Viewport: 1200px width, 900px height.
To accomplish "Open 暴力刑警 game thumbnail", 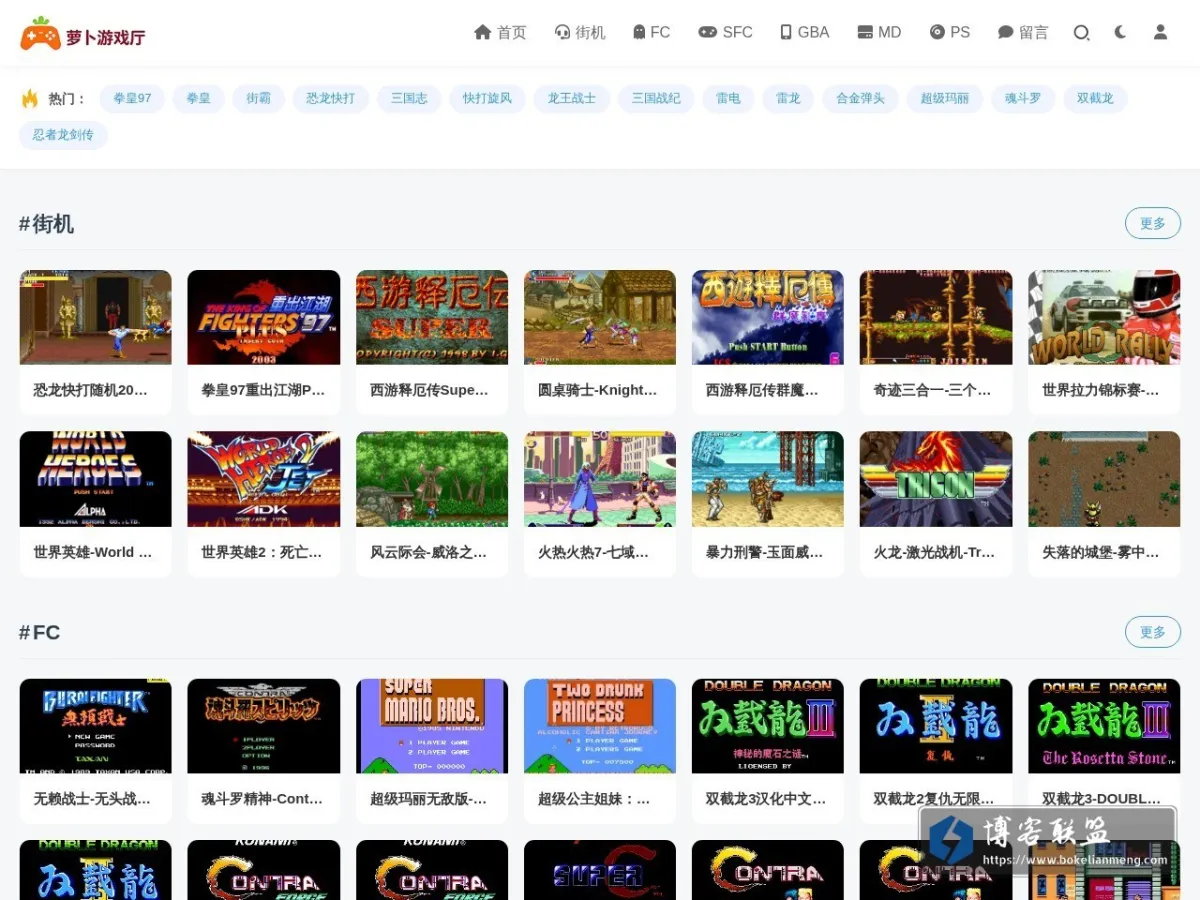I will 768,479.
